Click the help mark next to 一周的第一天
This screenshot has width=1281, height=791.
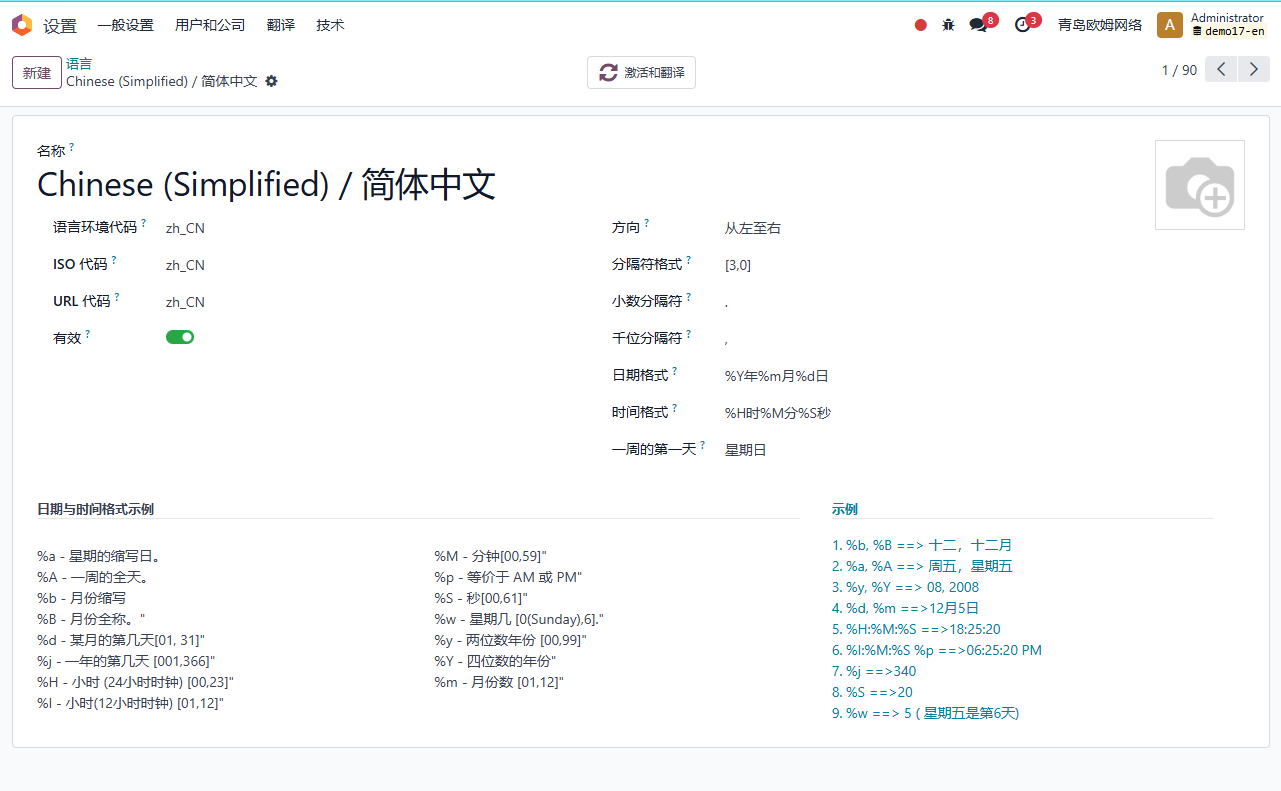pos(703,445)
